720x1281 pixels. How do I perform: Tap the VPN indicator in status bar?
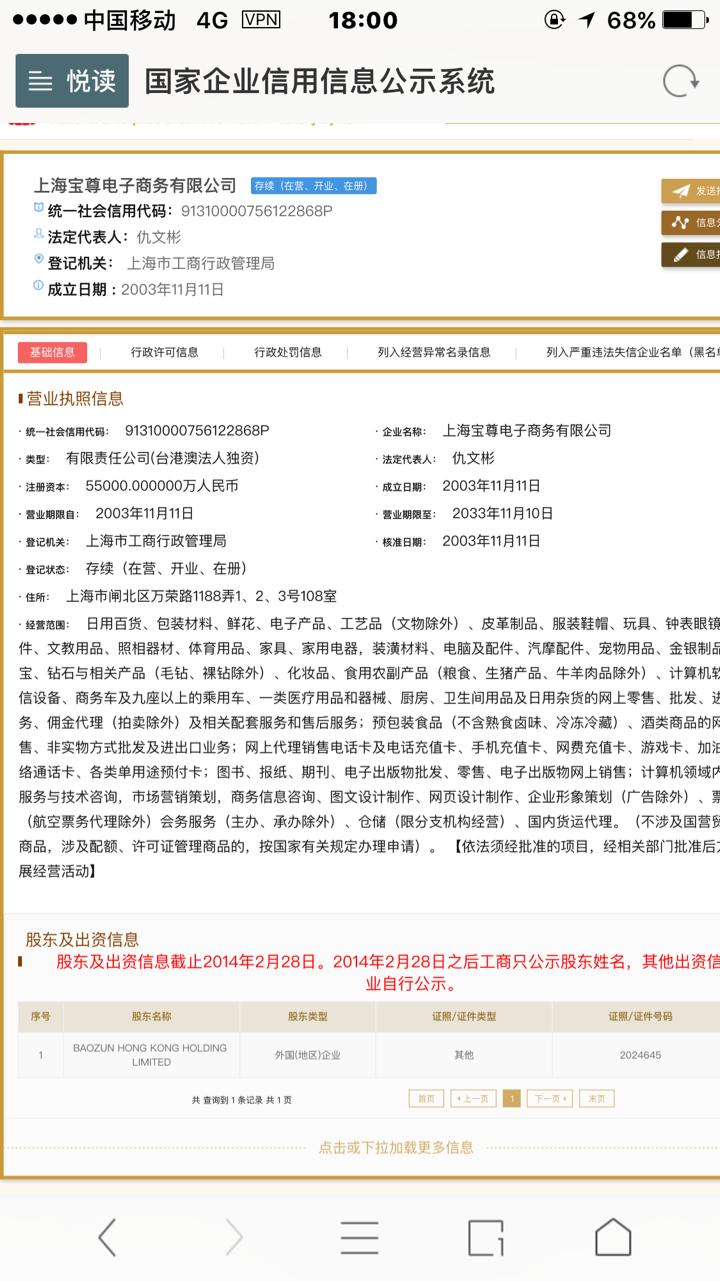click(x=261, y=20)
